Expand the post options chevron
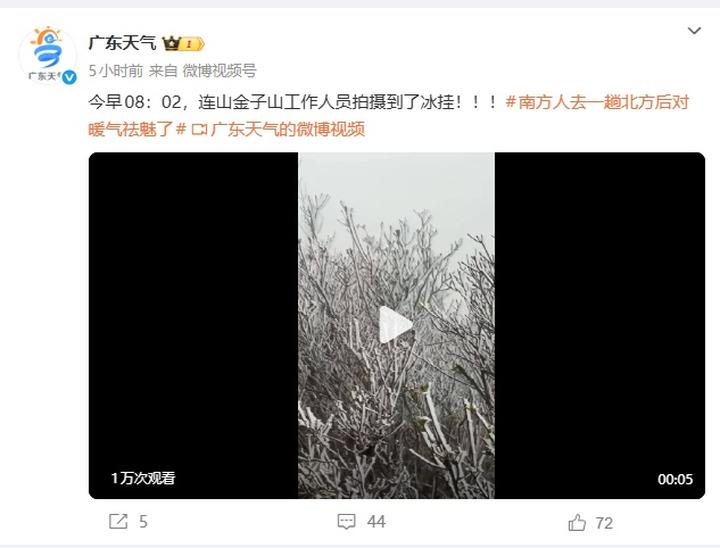Viewport: 720px width, 548px height. pyautogui.click(x=694, y=31)
